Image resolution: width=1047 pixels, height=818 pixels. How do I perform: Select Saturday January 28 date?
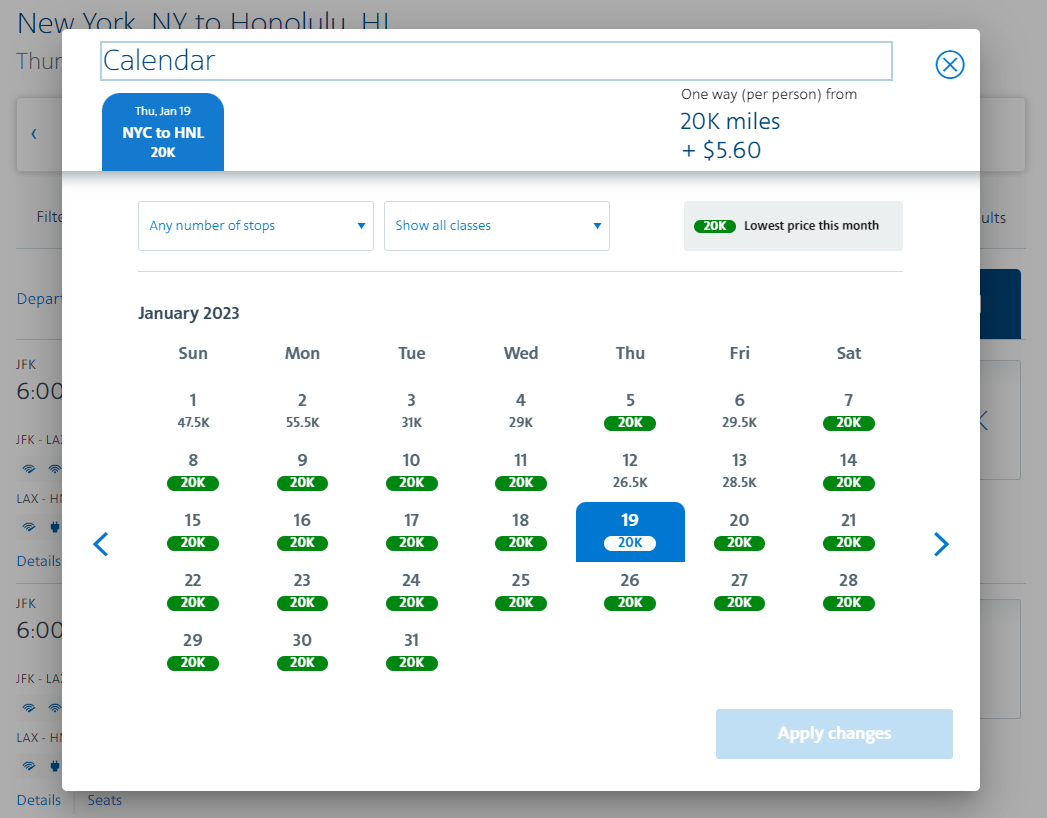(849, 592)
